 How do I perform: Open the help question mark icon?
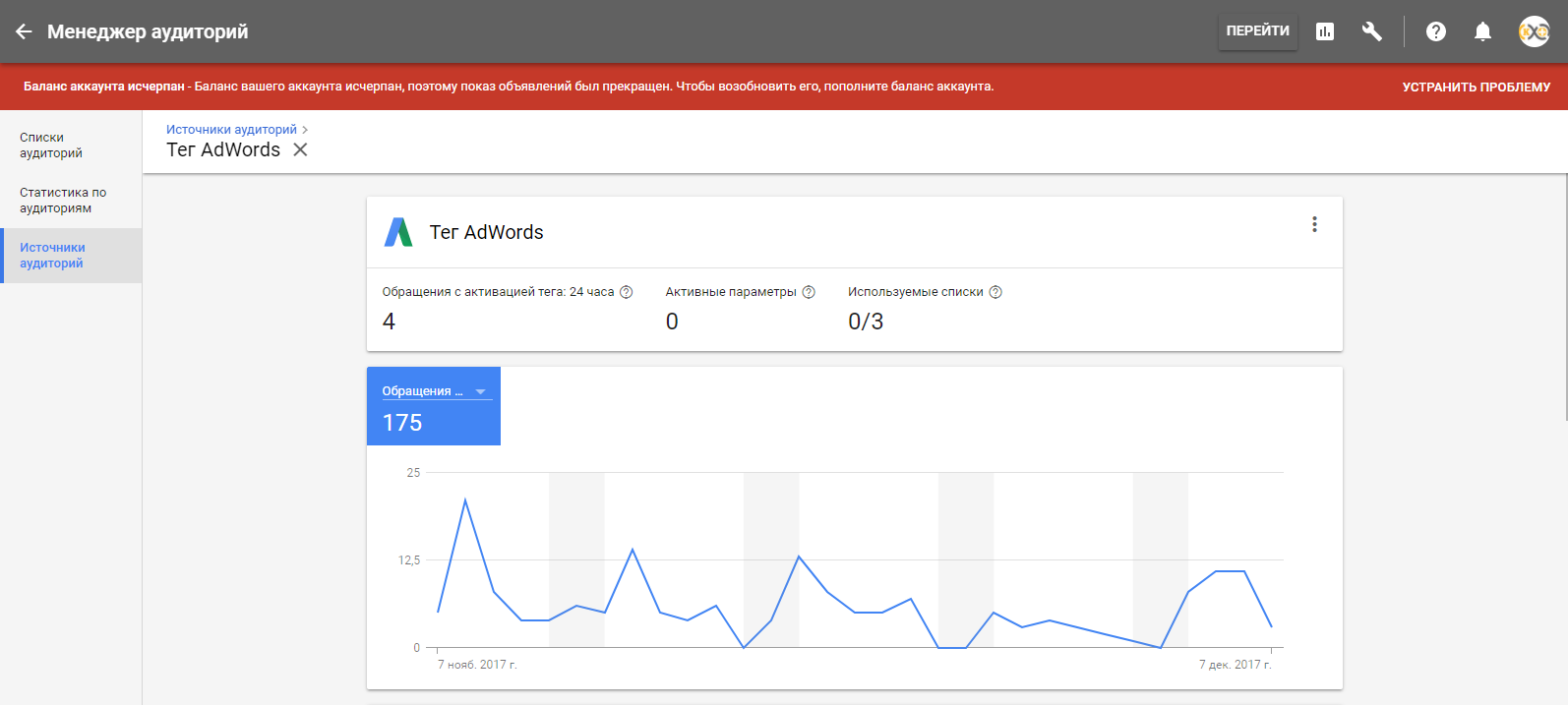(1436, 31)
